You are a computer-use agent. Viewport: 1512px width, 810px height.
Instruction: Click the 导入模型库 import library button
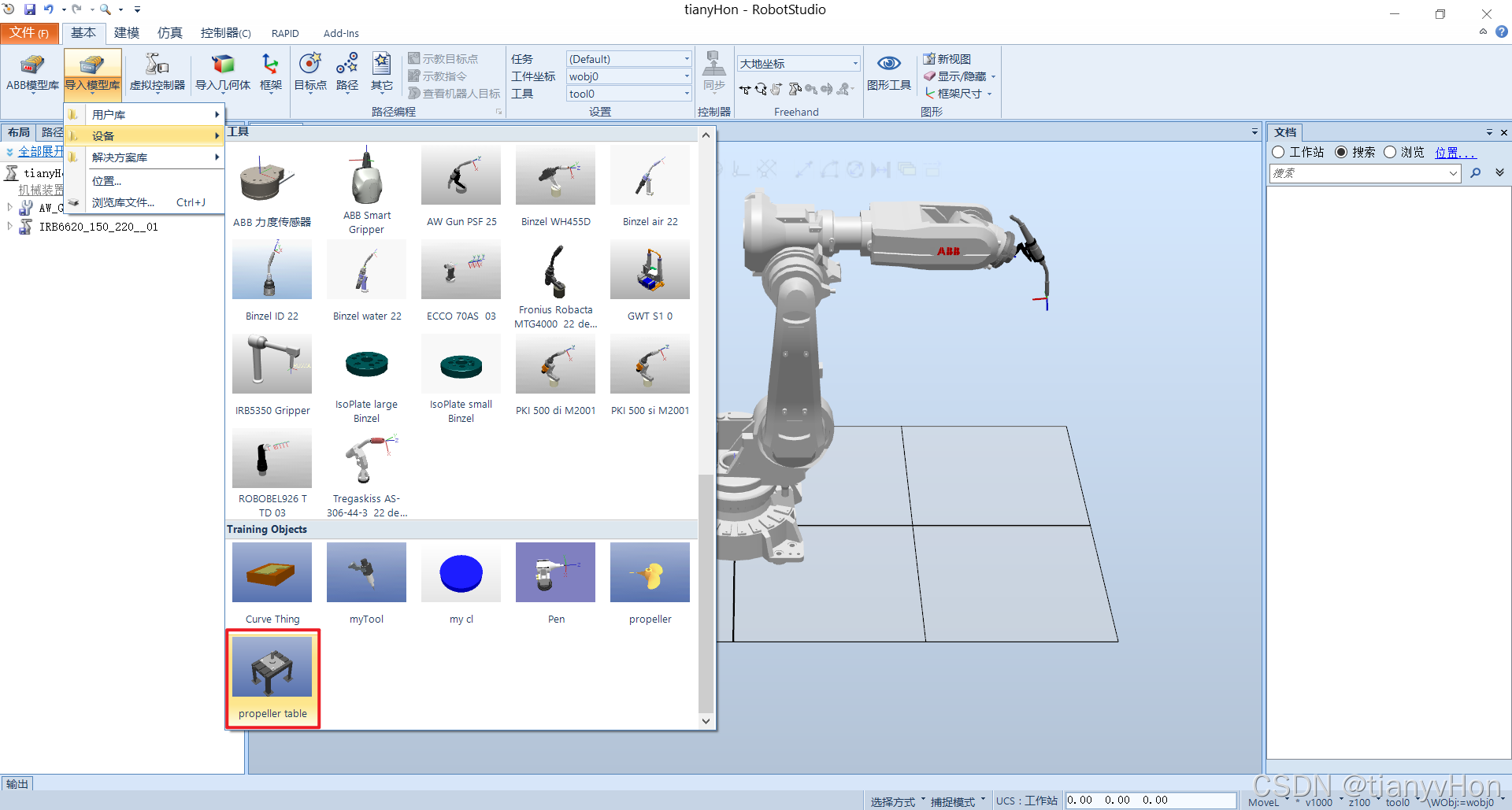coord(93,73)
